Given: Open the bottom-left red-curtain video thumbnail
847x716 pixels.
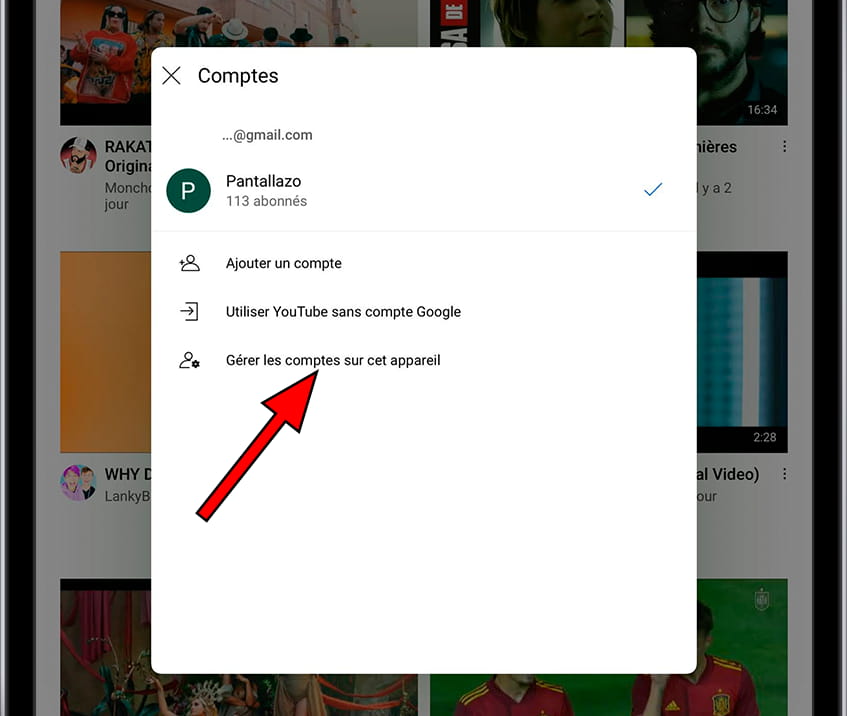Looking at the screenshot, I should (x=106, y=647).
